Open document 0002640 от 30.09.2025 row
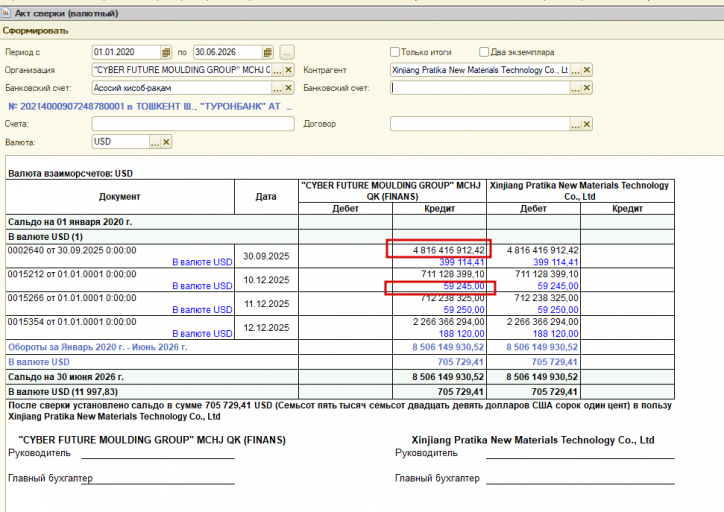Viewport: 724px width, 512px height. click(x=72, y=250)
